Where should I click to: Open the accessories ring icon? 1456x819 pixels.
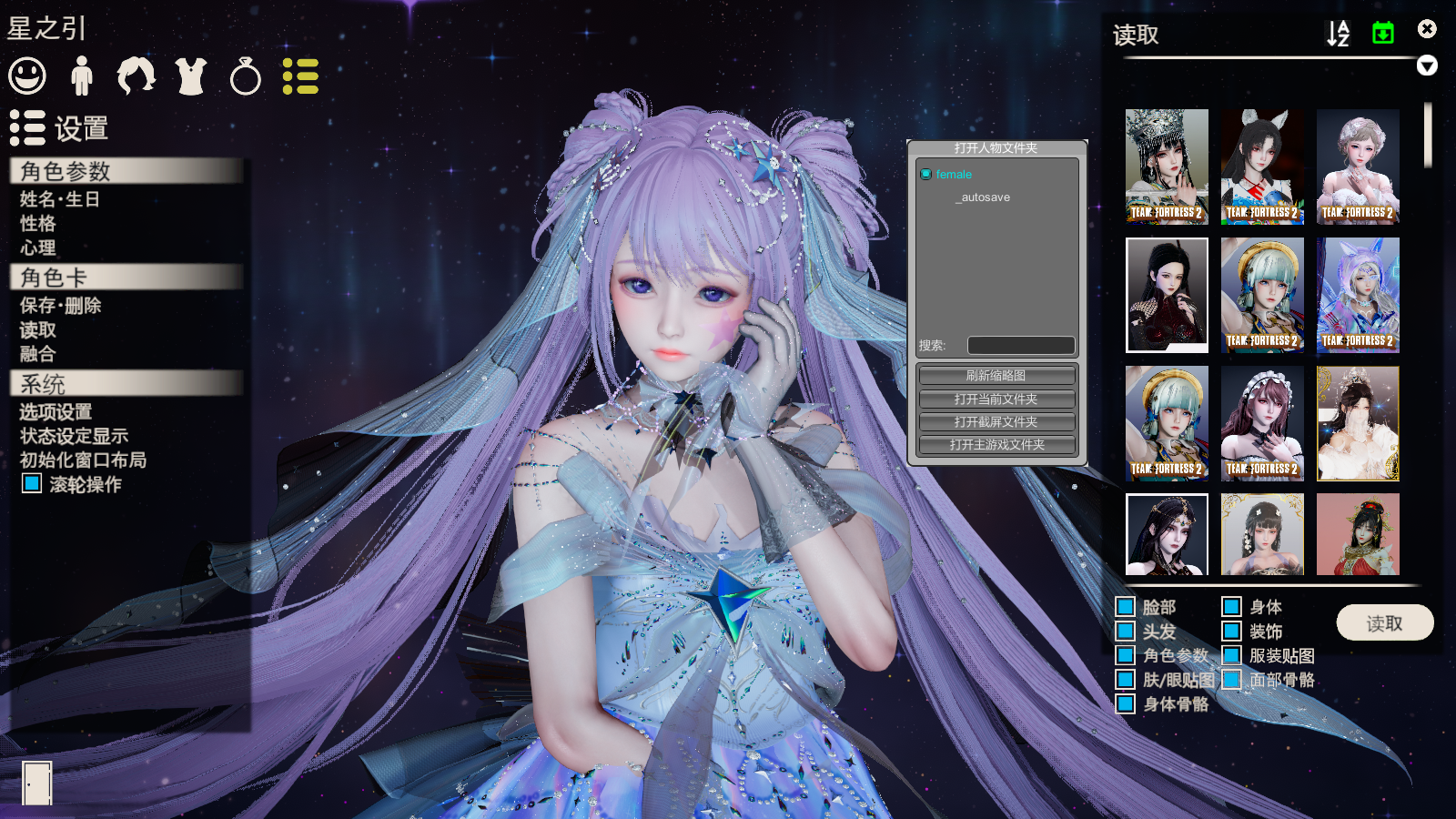tap(246, 76)
